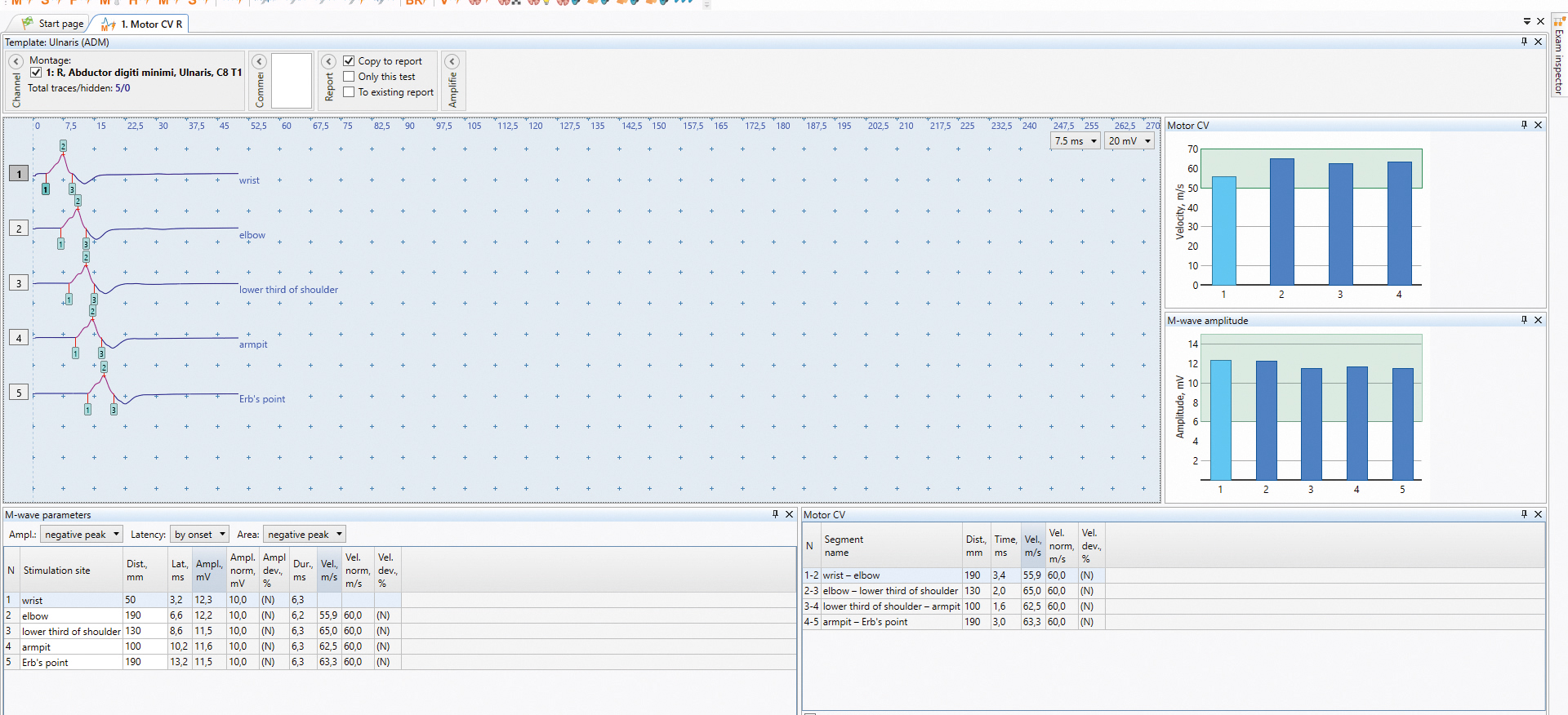Screen dimensions: 1568x715
Task: Select the Erb's point row in M-wave parameters
Action: [203, 662]
